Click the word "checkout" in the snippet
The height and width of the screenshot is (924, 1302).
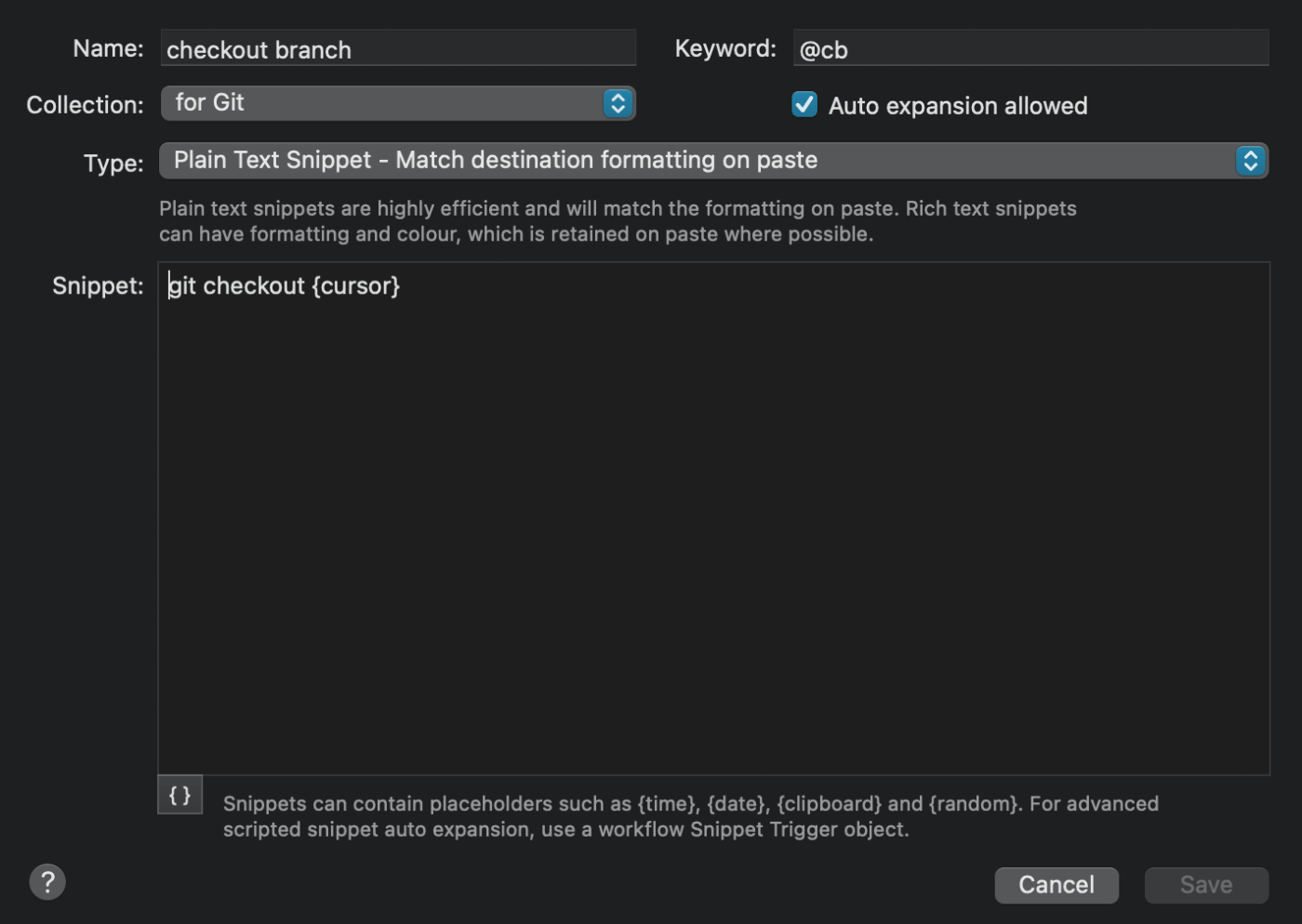254,285
